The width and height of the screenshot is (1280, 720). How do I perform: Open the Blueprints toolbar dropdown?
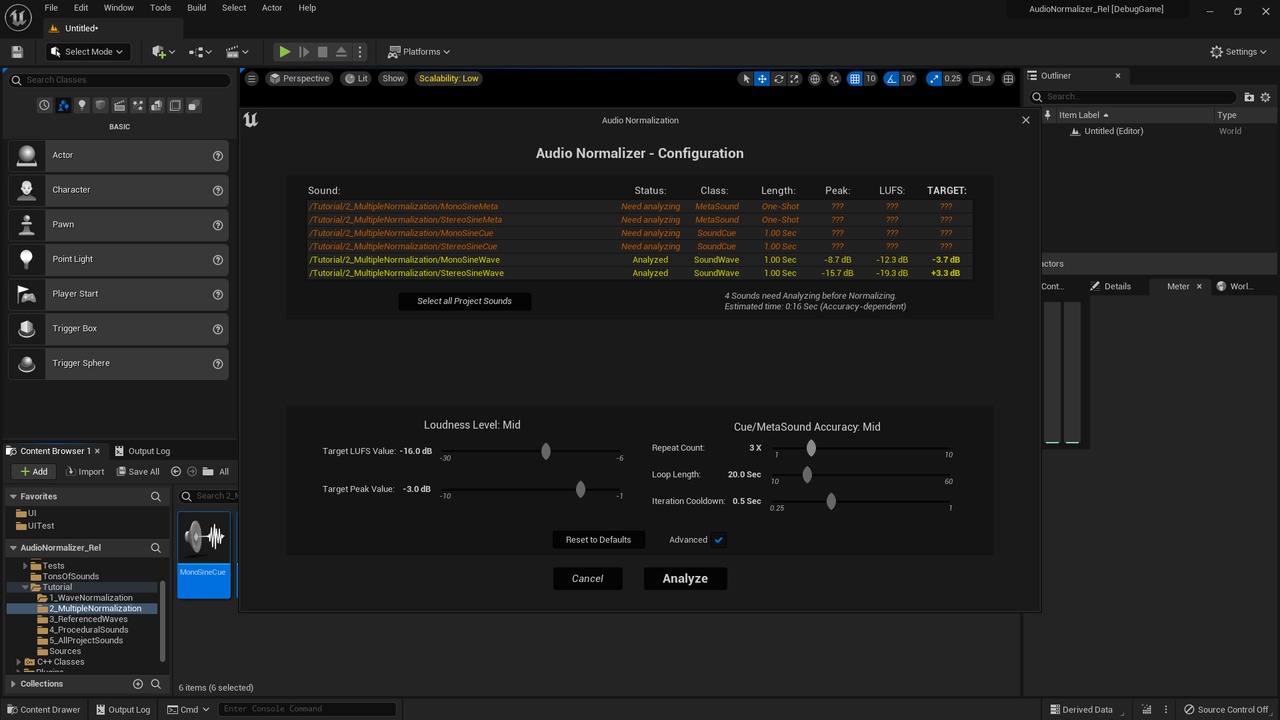(x=200, y=52)
